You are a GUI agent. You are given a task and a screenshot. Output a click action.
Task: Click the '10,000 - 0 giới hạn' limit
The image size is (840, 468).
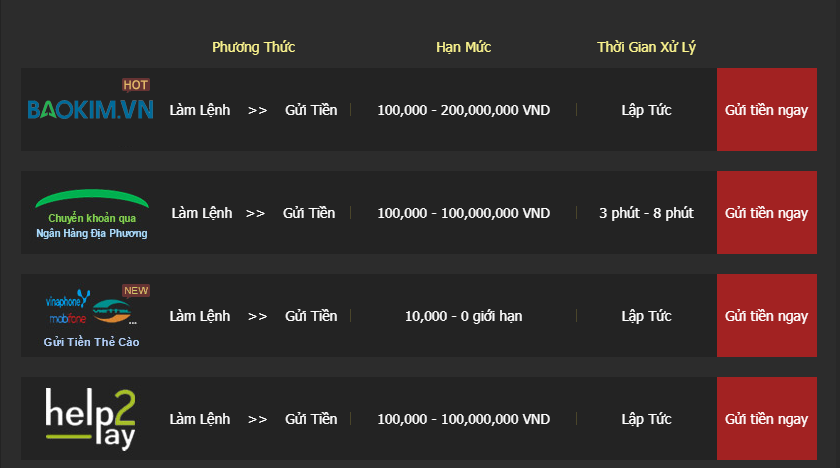463,316
